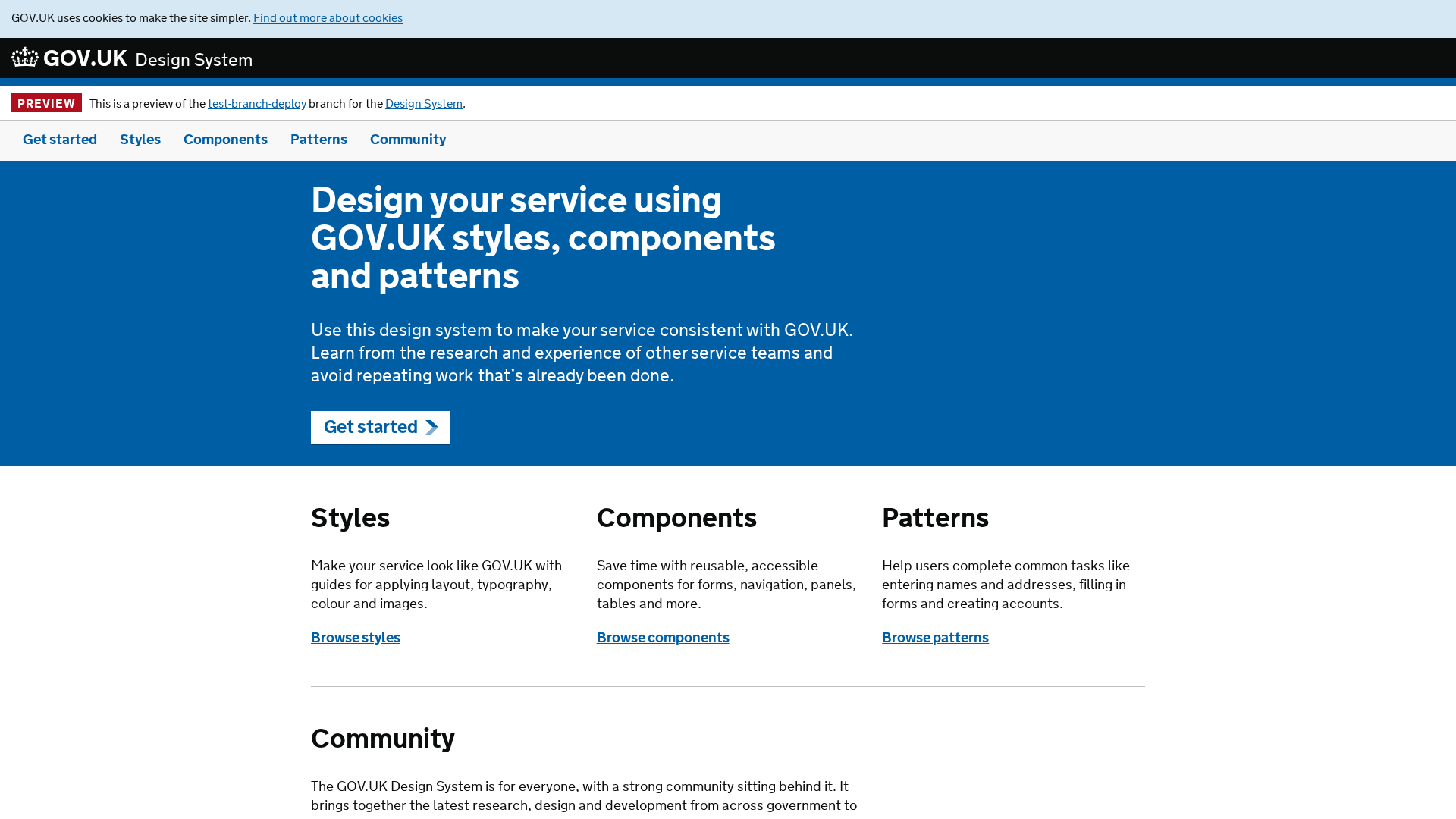
Task: Click the Community section heading
Action: pyautogui.click(x=383, y=739)
